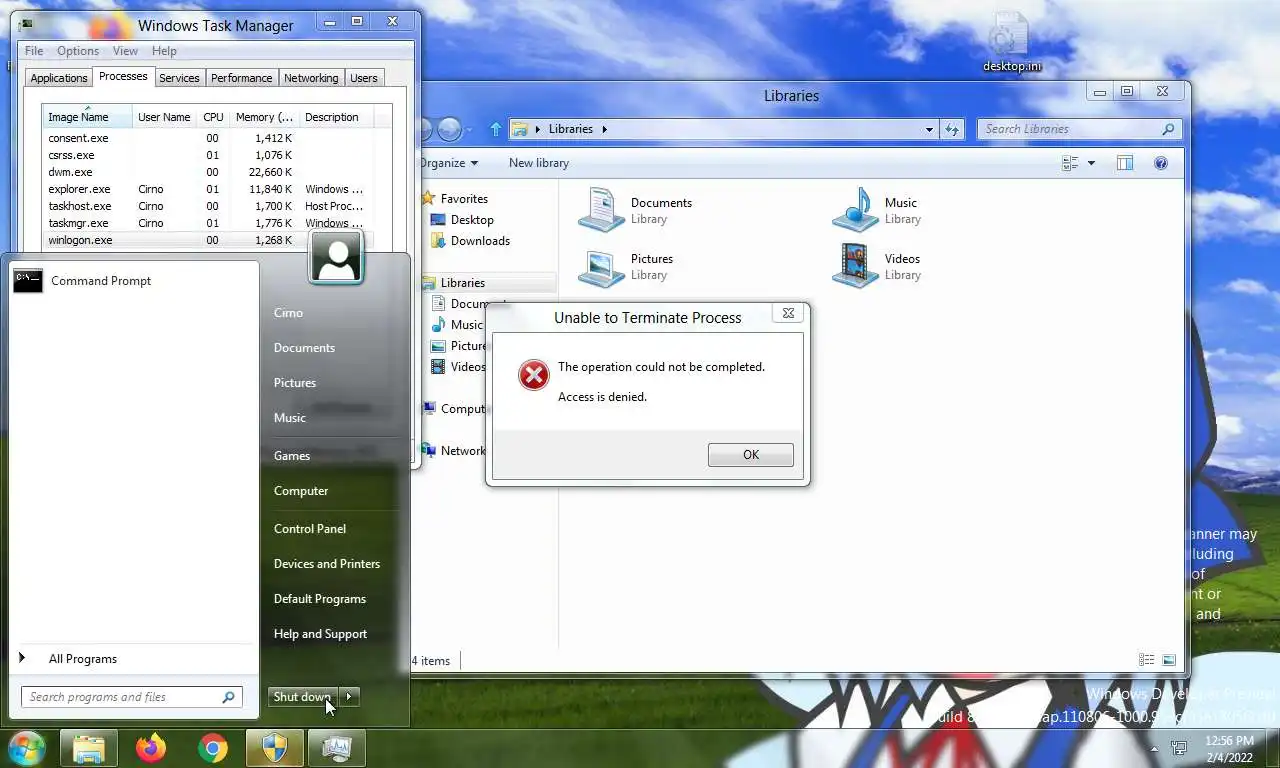Viewport: 1280px width, 768px height.
Task: Click the Help icon in Libraries toolbar
Action: (1161, 163)
